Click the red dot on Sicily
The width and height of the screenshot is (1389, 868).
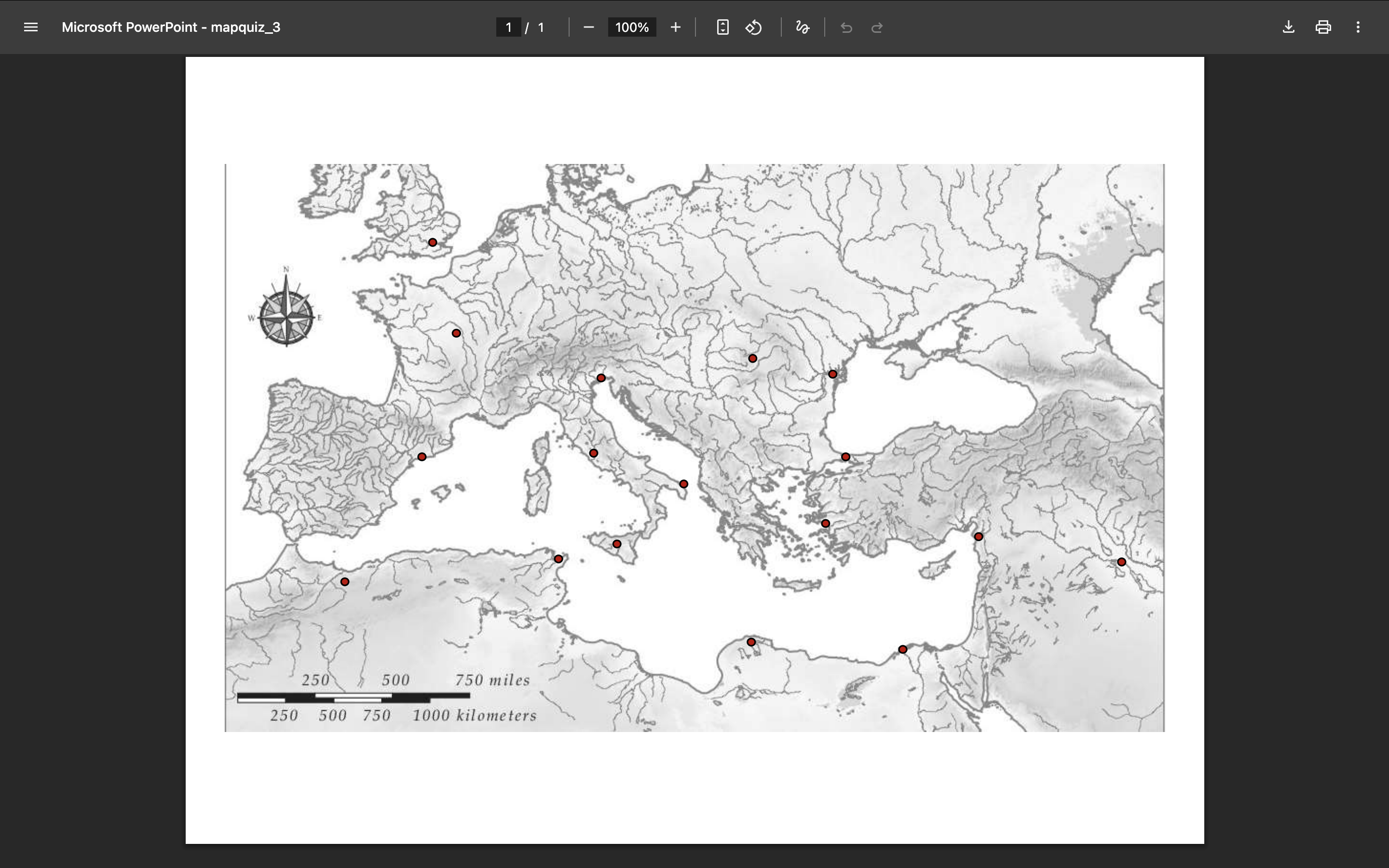pyautogui.click(x=616, y=543)
